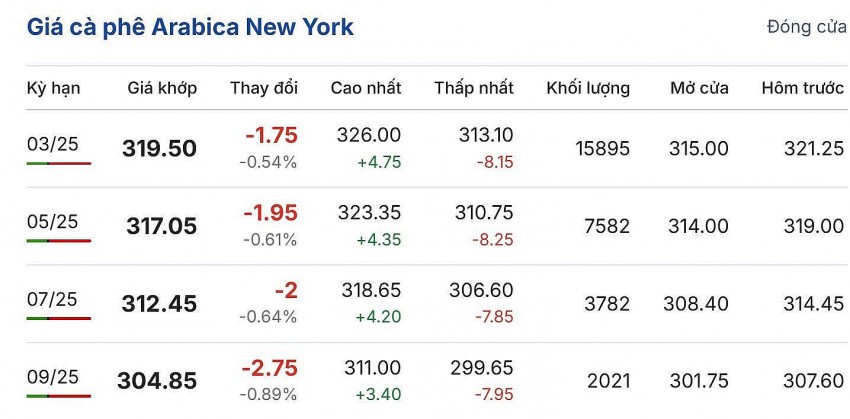The image size is (850, 419).
Task: Select the "Cao nhất" column header
Action: click(366, 88)
